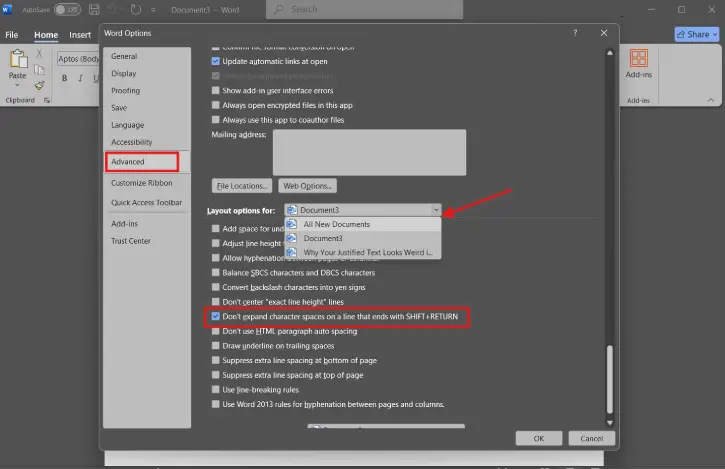
Task: Check Draw underline on trailing spaces
Action: coord(215,346)
